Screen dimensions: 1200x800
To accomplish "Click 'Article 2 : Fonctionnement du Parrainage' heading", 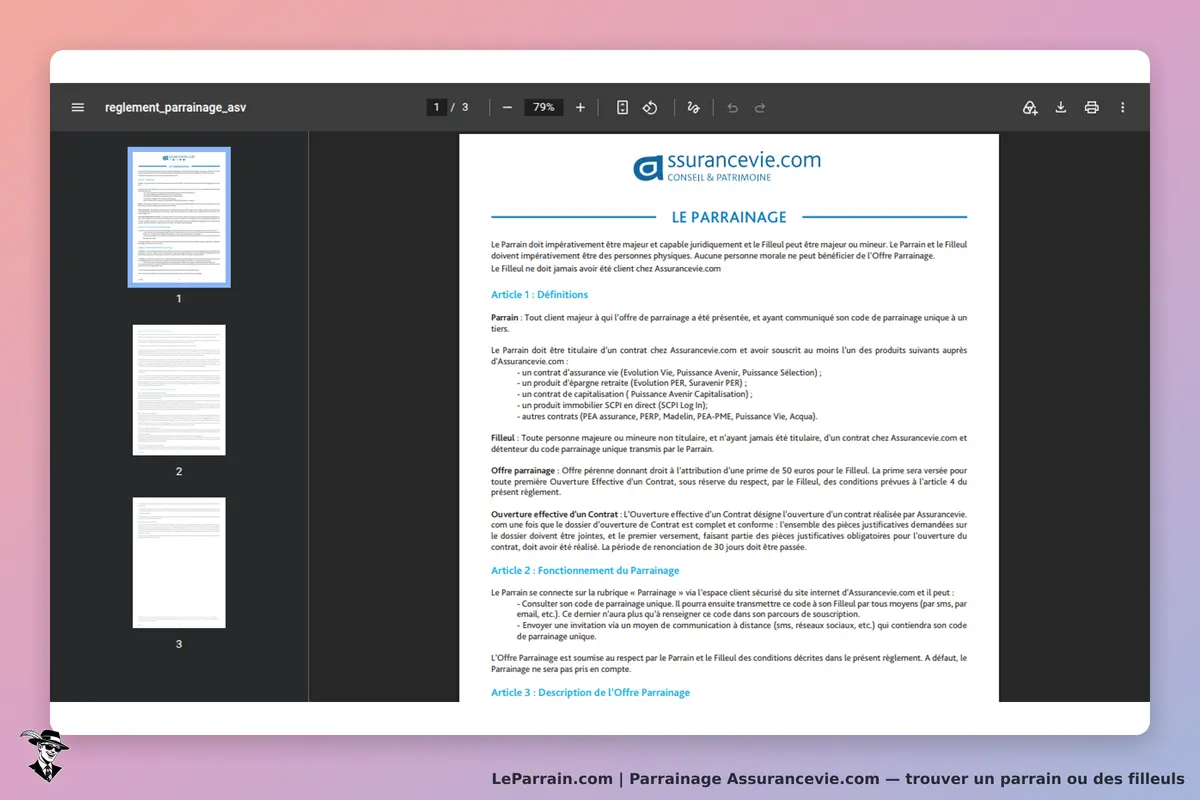I will pyautogui.click(x=585, y=570).
